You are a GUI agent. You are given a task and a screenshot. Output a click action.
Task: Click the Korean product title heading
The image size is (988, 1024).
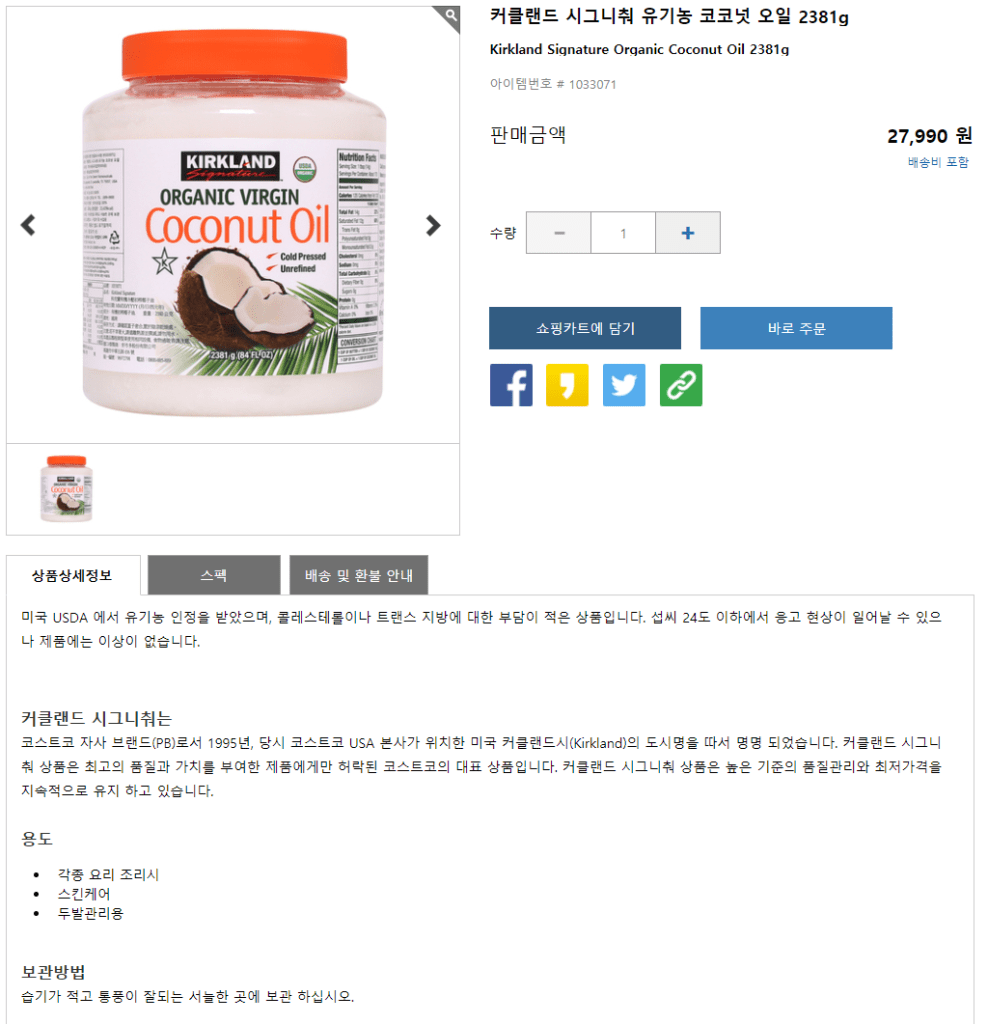(669, 16)
